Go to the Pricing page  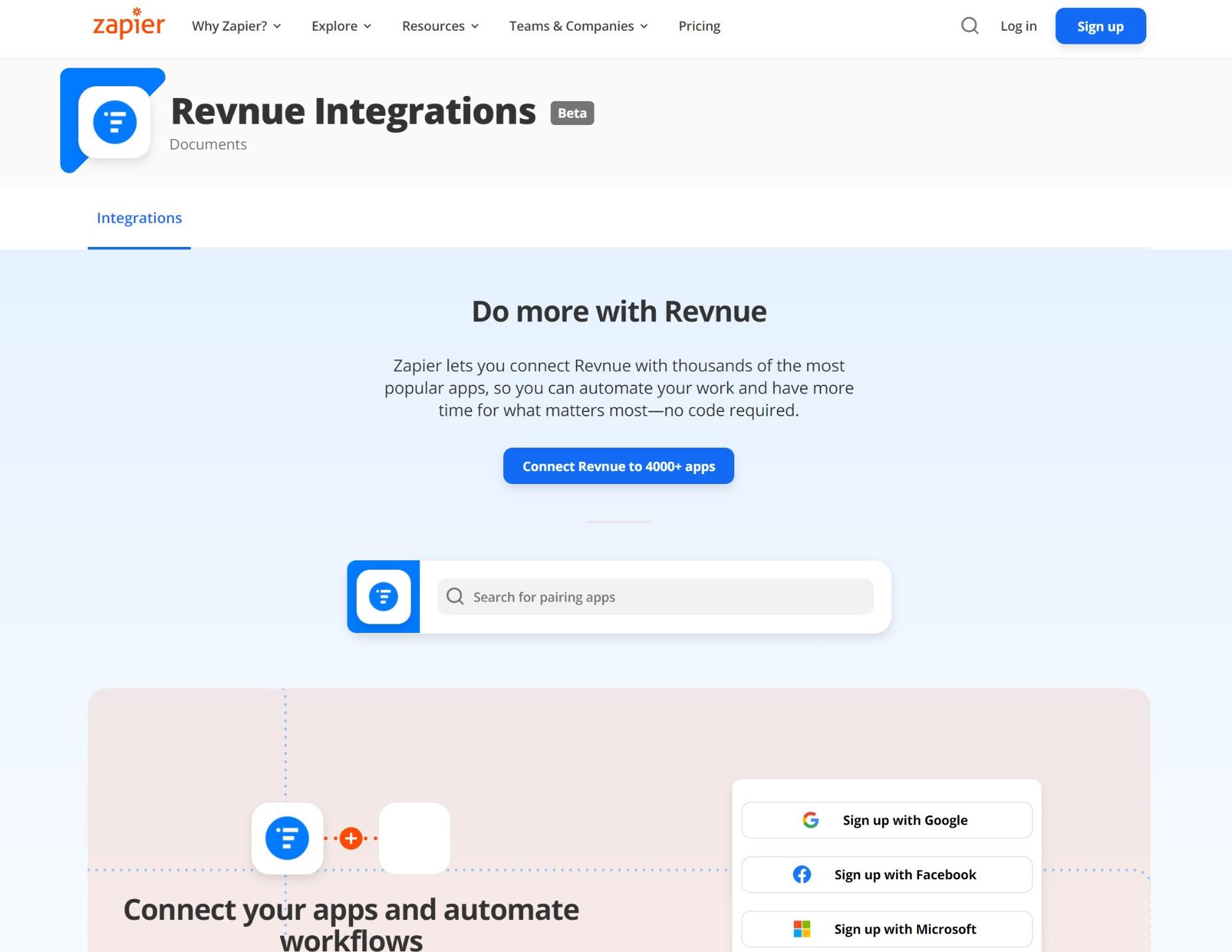[x=699, y=26]
